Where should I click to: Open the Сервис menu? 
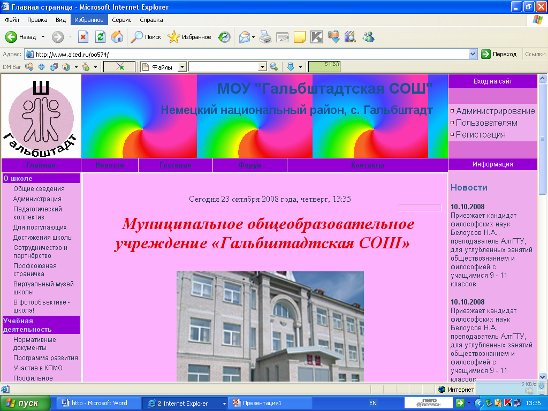121,20
